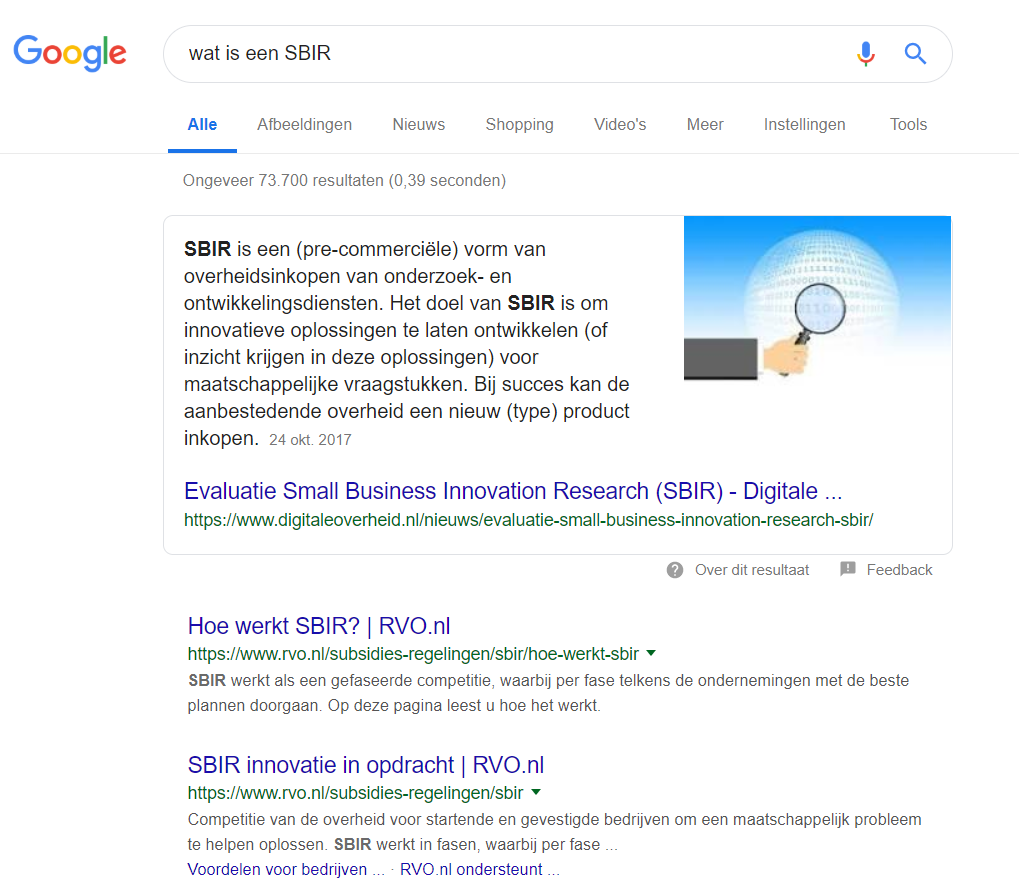Image resolution: width=1019 pixels, height=889 pixels.
Task: Switch to the Shopping tab
Action: [519, 124]
